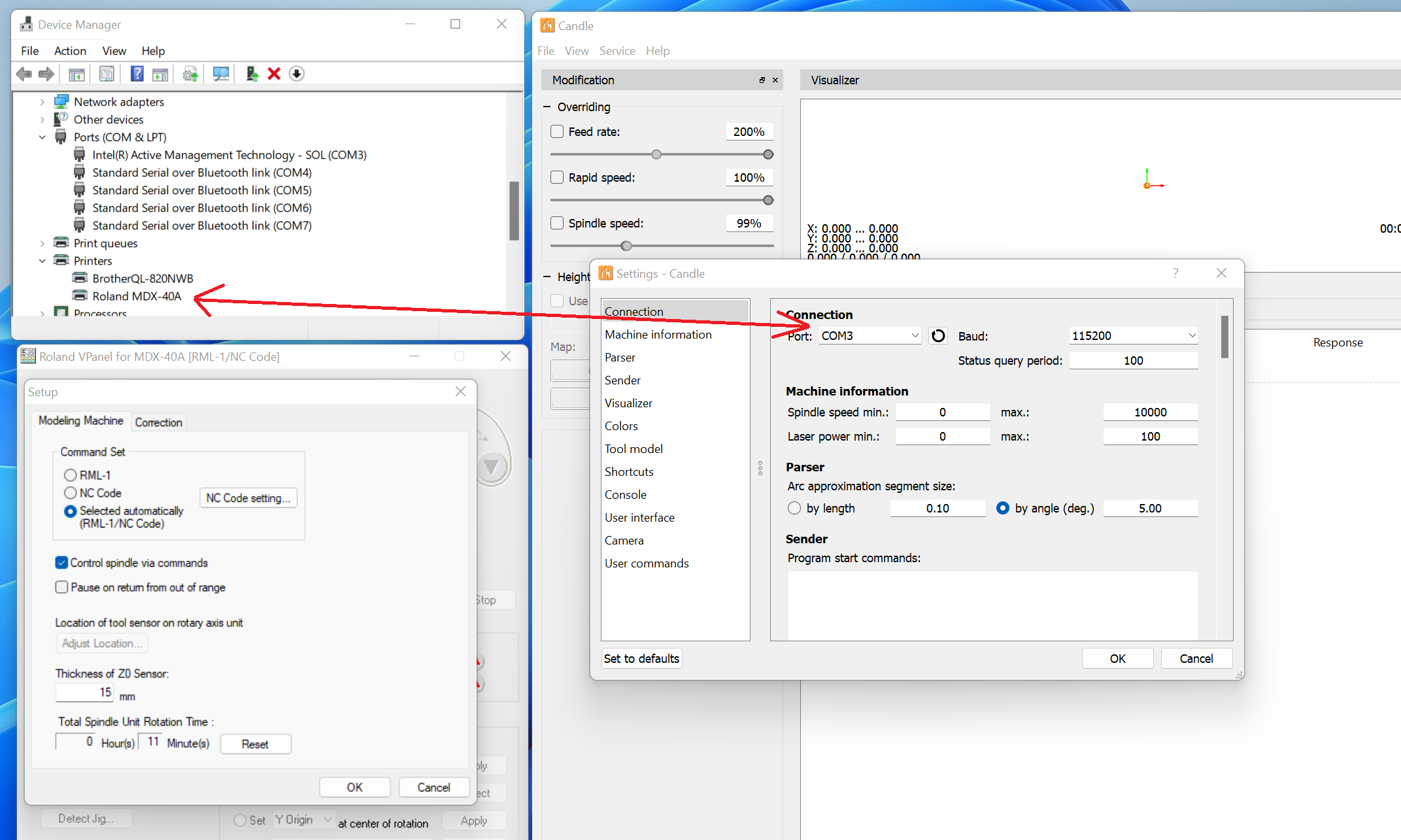Open the Port COM3 dropdown

point(870,336)
